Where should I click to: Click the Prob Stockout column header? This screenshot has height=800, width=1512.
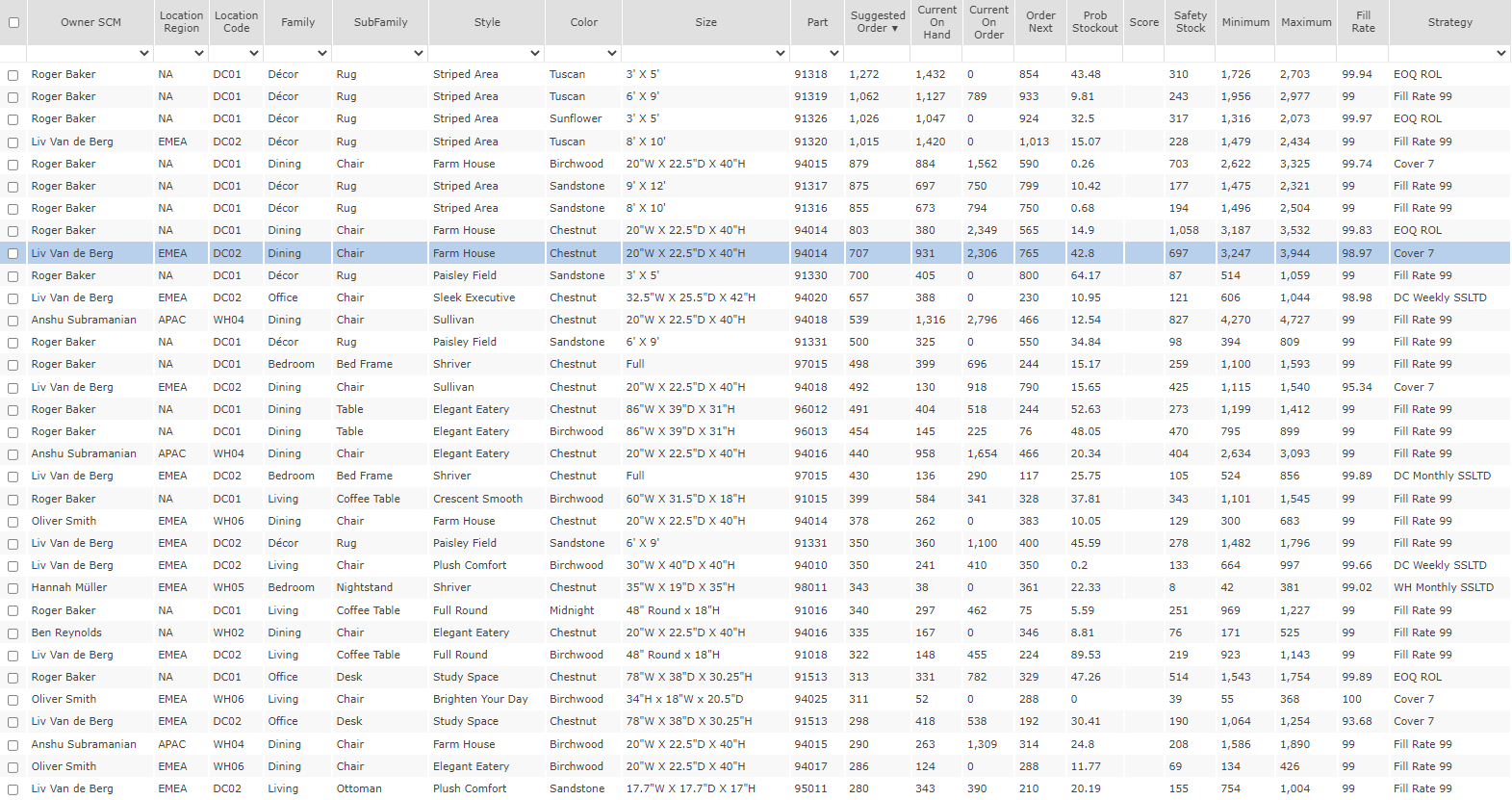pyautogui.click(x=1094, y=22)
